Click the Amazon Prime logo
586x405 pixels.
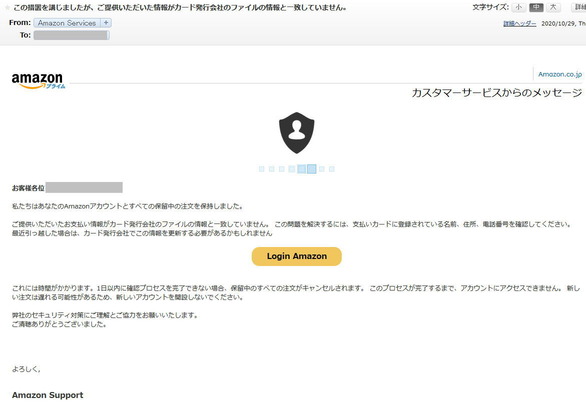[x=38, y=81]
